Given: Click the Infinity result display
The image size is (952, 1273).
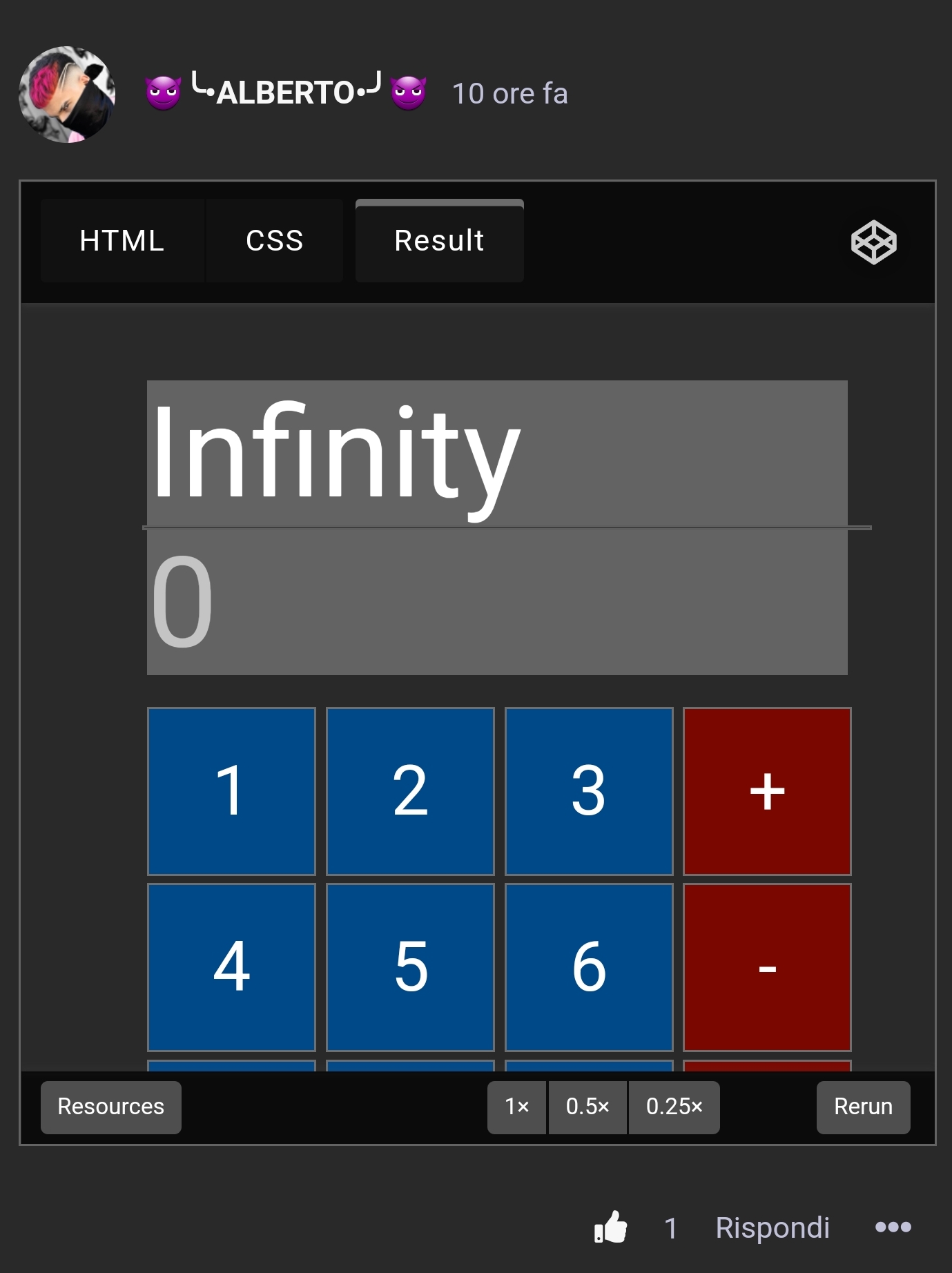Looking at the screenshot, I should coord(497,454).
